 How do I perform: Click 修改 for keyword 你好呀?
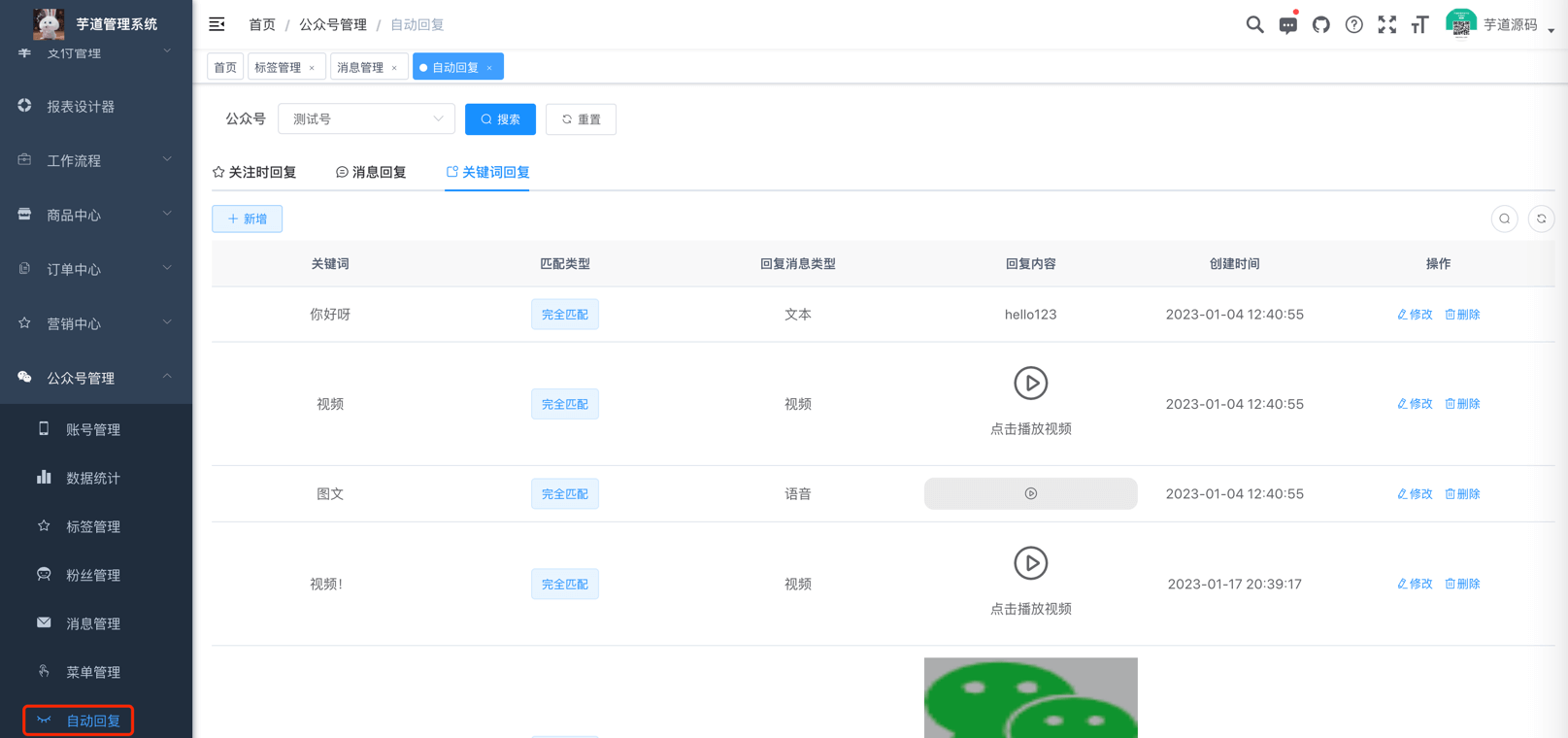pos(1415,315)
